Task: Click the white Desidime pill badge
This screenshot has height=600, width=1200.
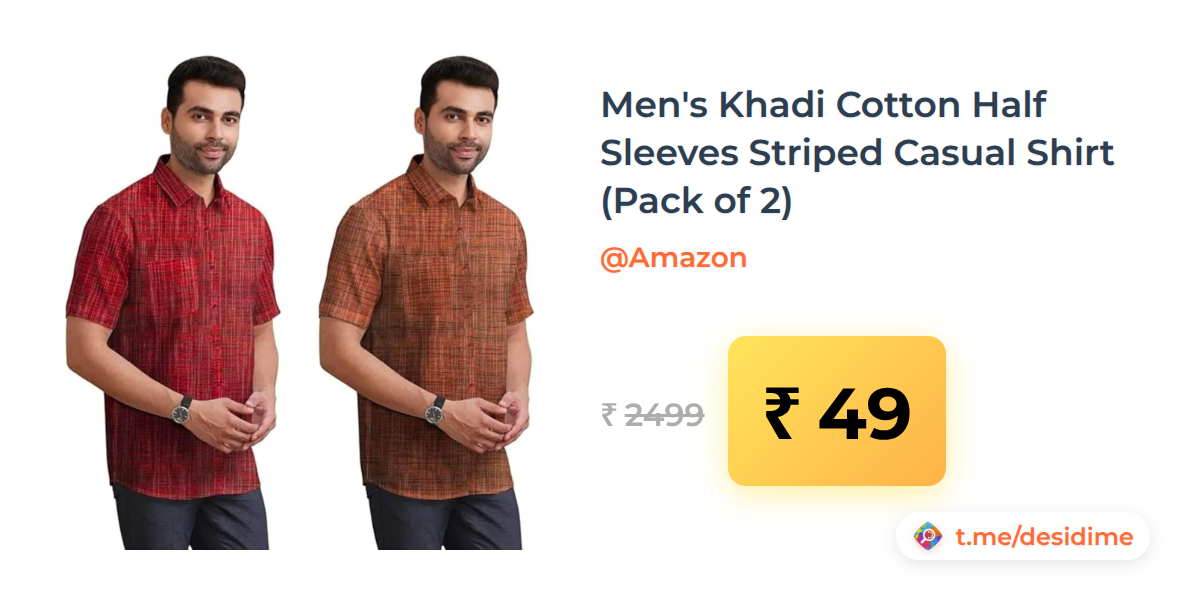Action: click(1023, 537)
